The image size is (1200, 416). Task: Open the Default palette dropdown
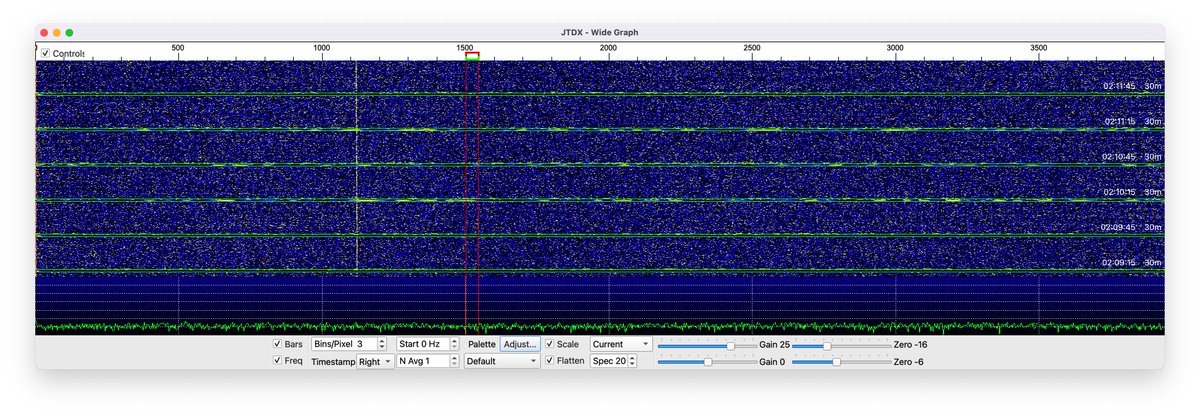tap(502, 361)
